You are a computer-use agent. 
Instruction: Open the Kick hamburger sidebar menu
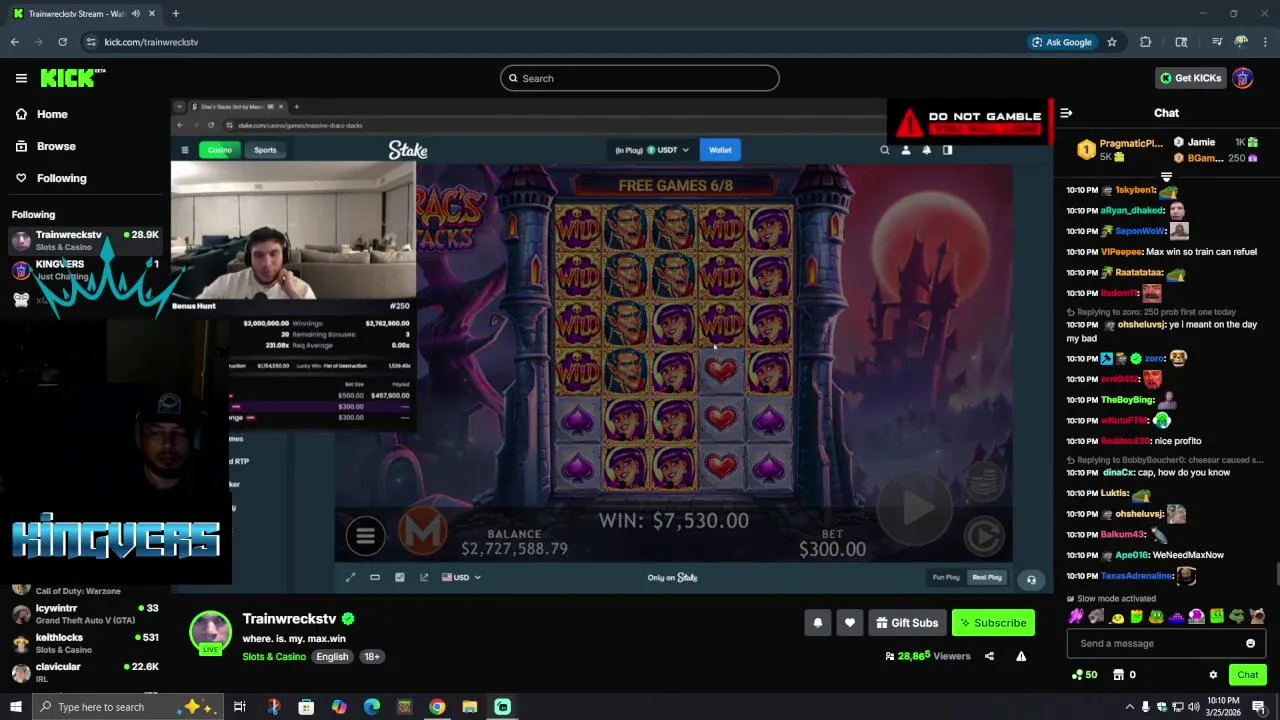coord(21,78)
